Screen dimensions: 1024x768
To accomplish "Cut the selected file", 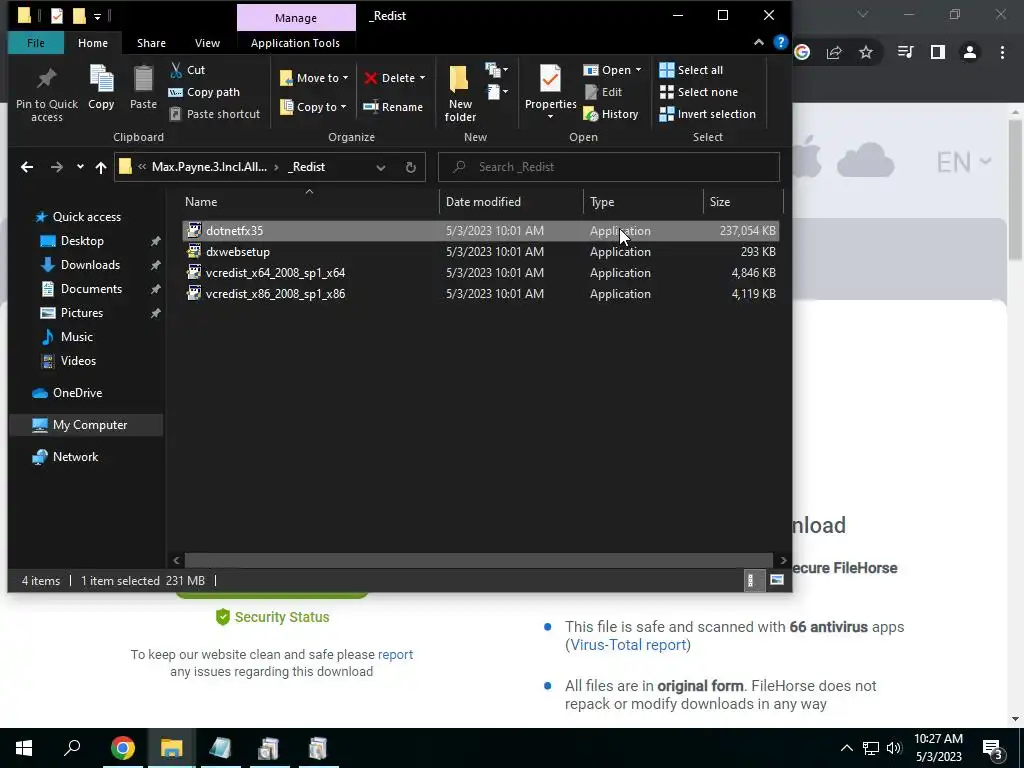I will point(187,70).
